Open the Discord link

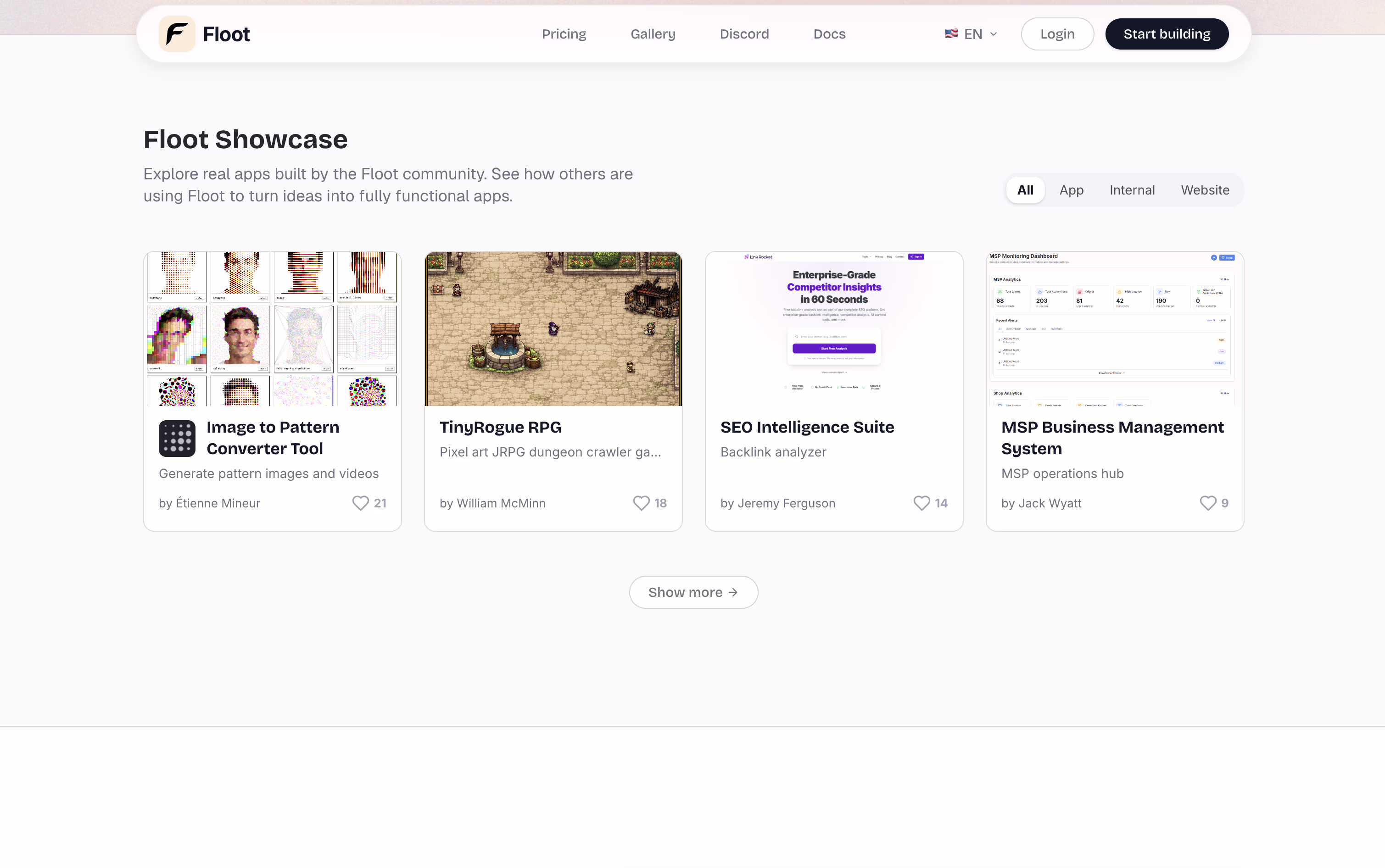pyautogui.click(x=744, y=34)
